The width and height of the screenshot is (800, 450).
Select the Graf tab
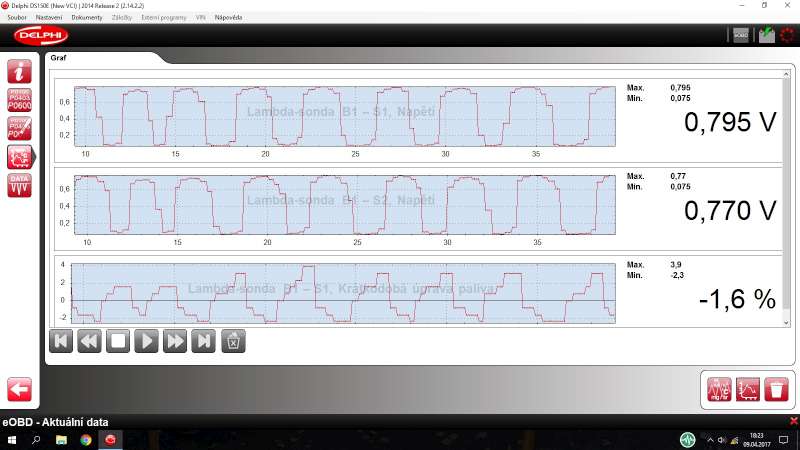(x=59, y=58)
